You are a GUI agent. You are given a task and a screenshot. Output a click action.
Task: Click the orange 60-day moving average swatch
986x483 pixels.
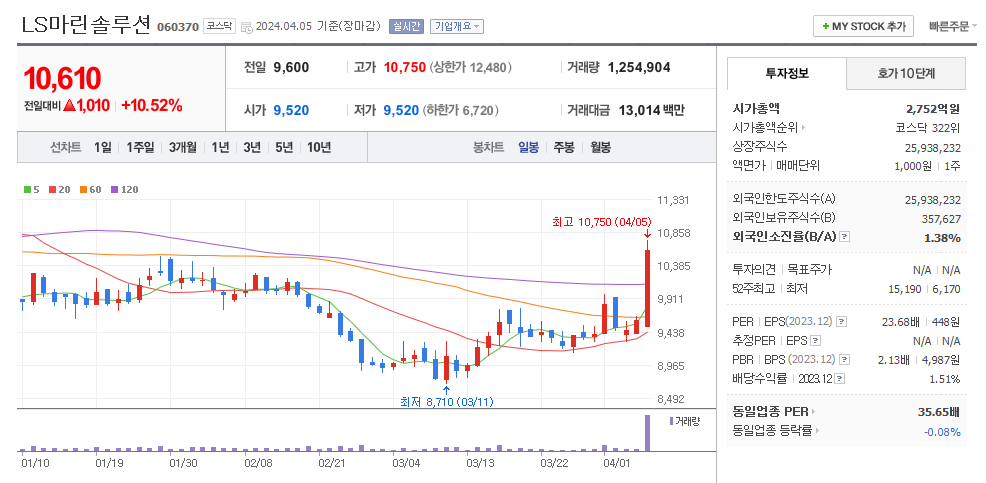[84, 189]
